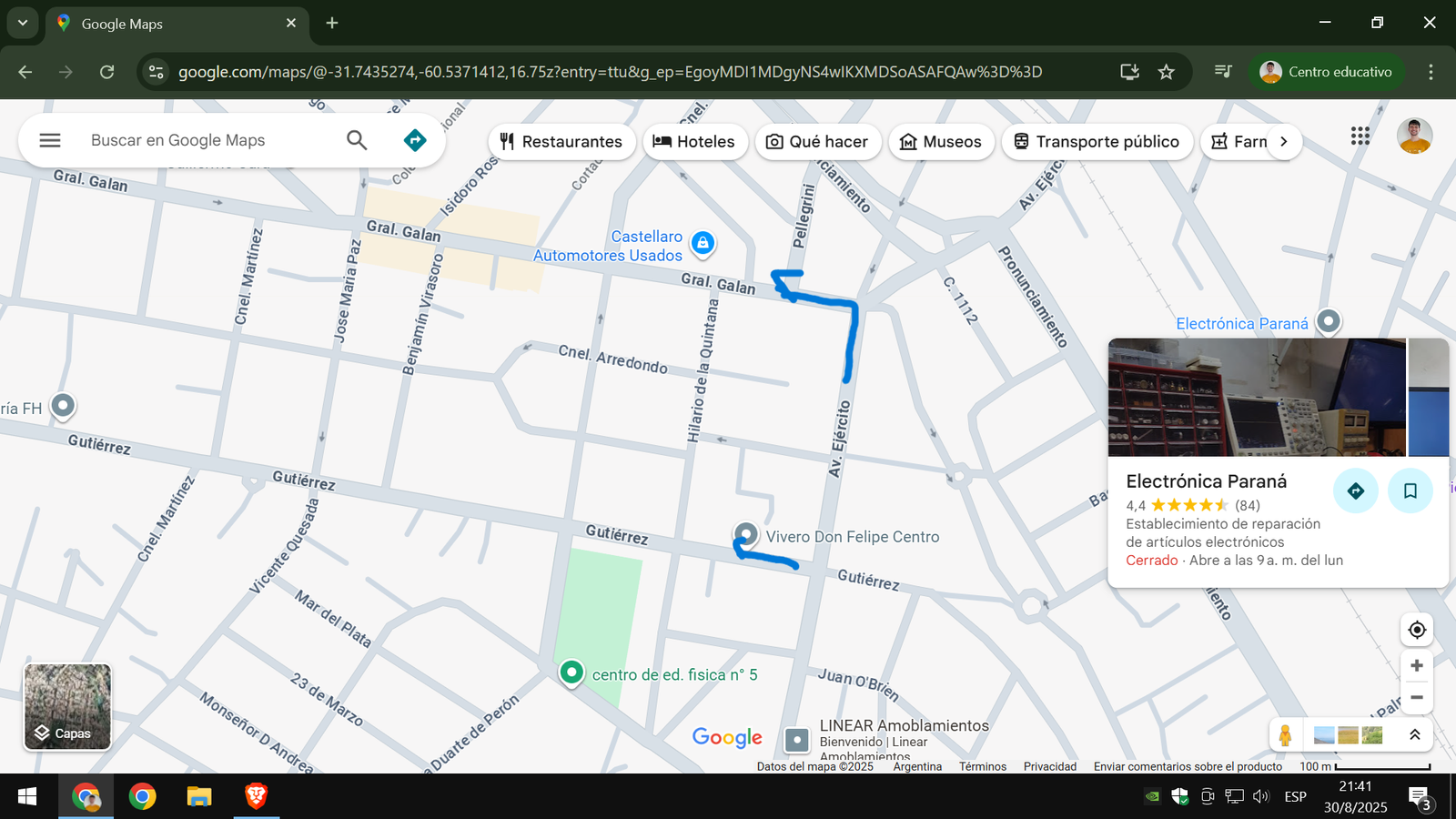Open File Explorer from the taskbar
The width and height of the screenshot is (1456, 819).
click(x=199, y=797)
